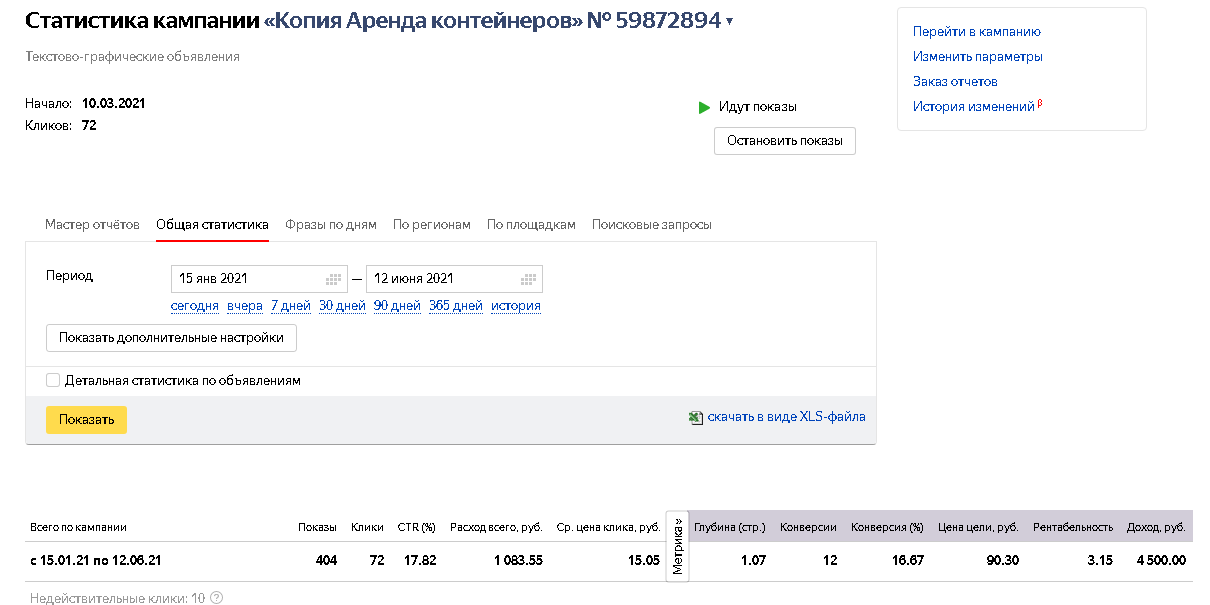The height and width of the screenshot is (605, 1210).
Task: Choose the 30 дней period shortcut
Action: point(342,306)
